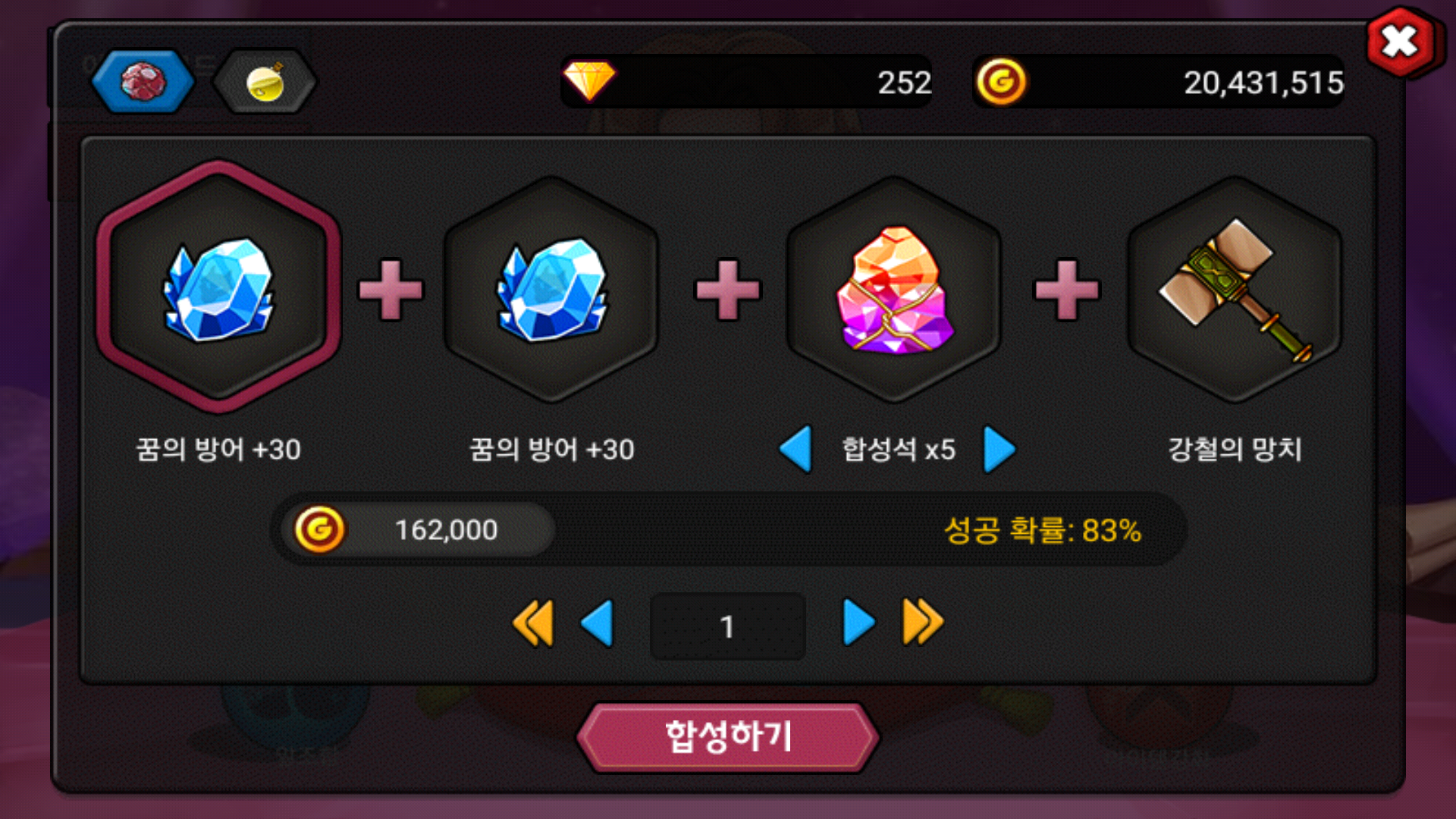This screenshot has width=1456, height=819.
Task: Decrease synthesis quantity by one
Action: (597, 623)
